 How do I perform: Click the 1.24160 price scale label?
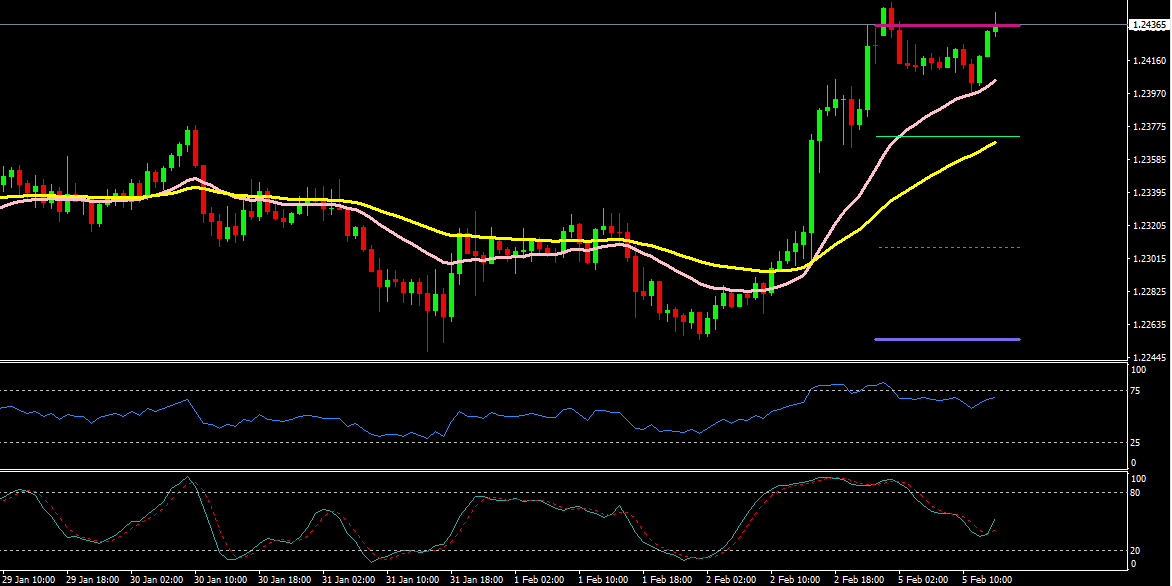1145,61
